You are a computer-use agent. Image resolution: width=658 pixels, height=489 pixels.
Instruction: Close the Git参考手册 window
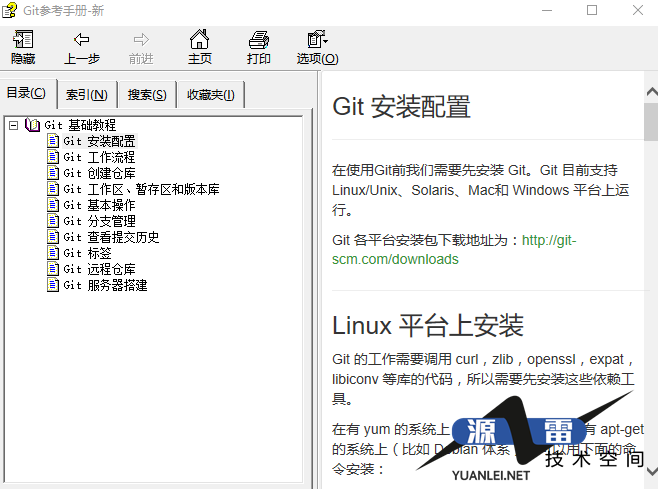point(637,10)
